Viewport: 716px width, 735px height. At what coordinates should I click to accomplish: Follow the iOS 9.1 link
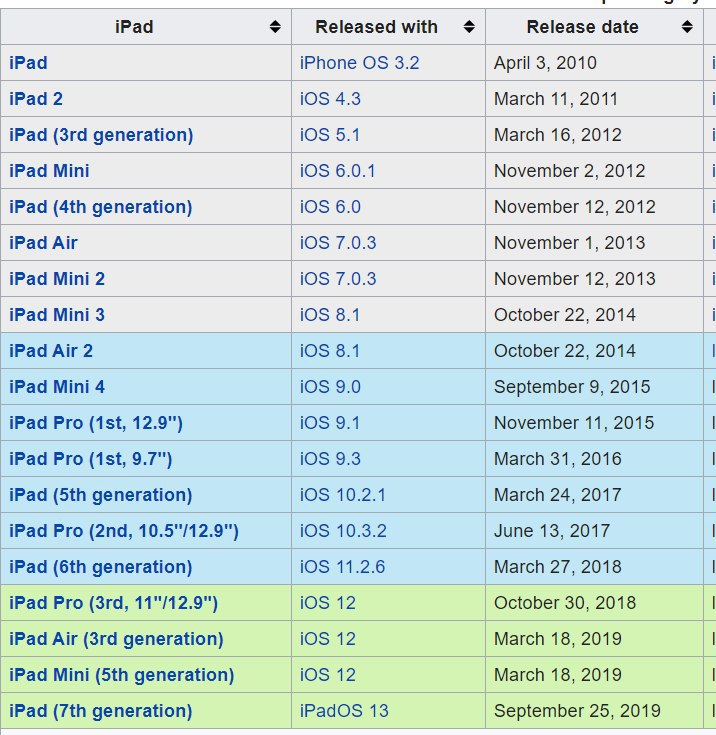[330, 423]
